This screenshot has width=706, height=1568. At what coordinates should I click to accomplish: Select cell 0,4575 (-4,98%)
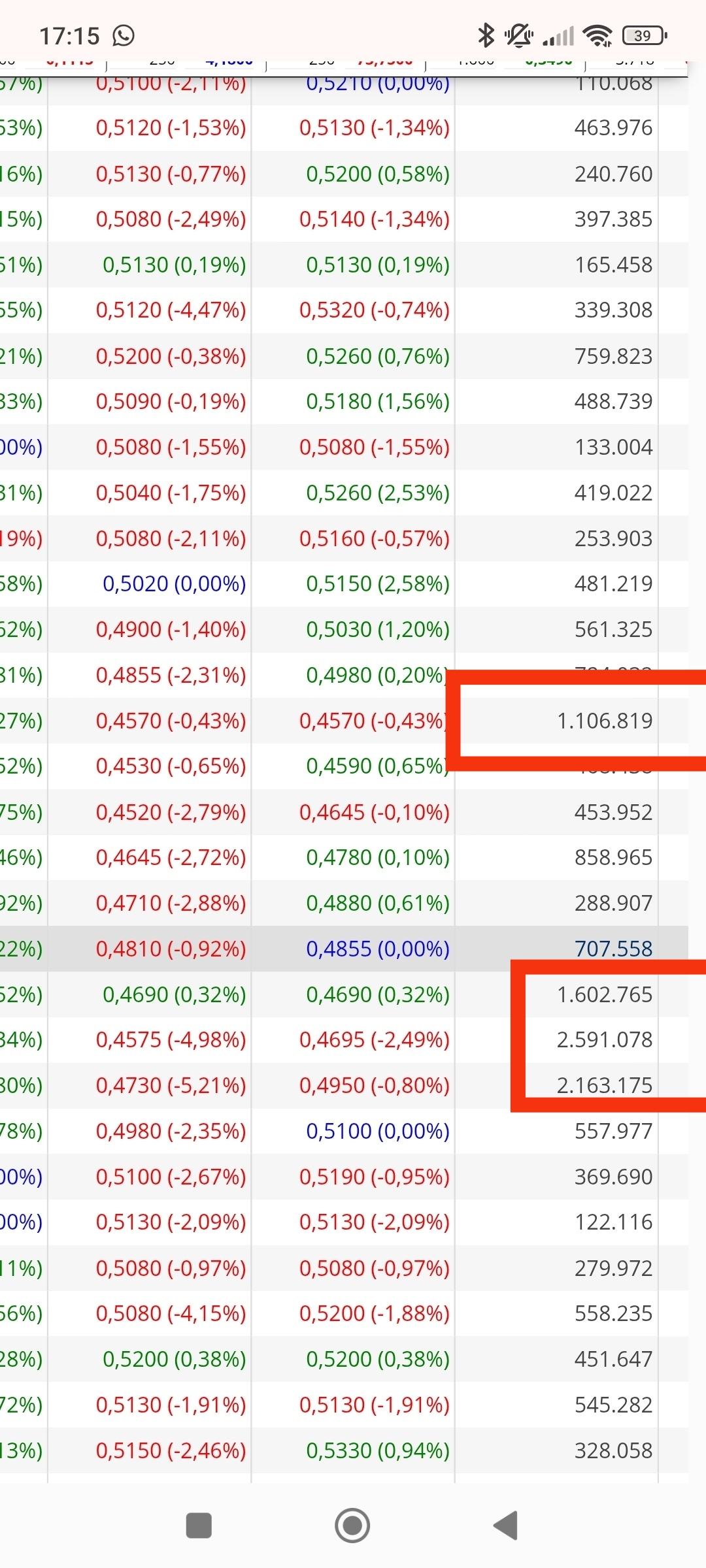[171, 1039]
